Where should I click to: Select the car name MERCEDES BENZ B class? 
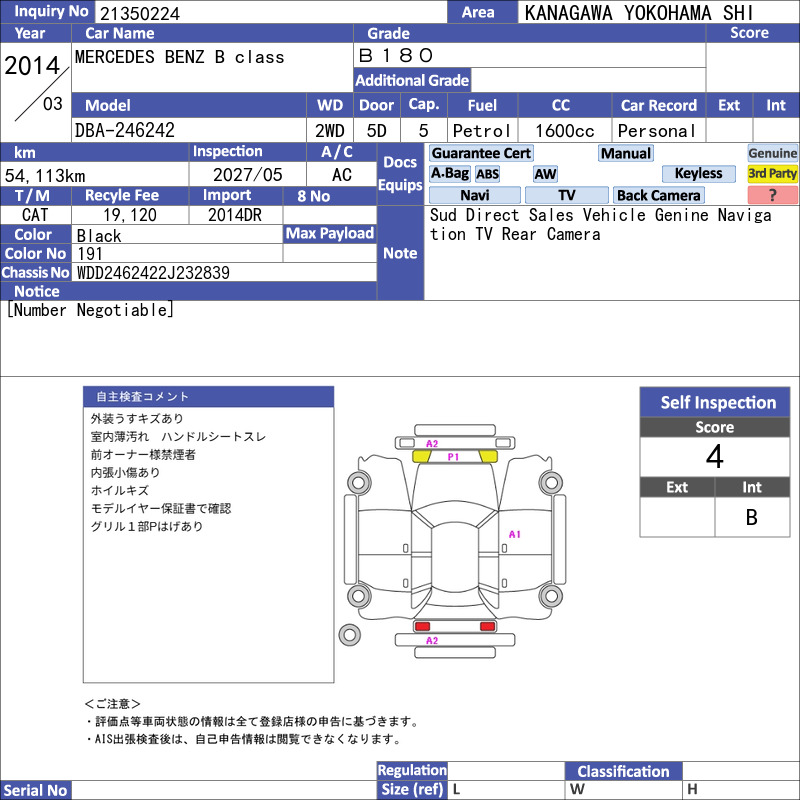pos(180,57)
